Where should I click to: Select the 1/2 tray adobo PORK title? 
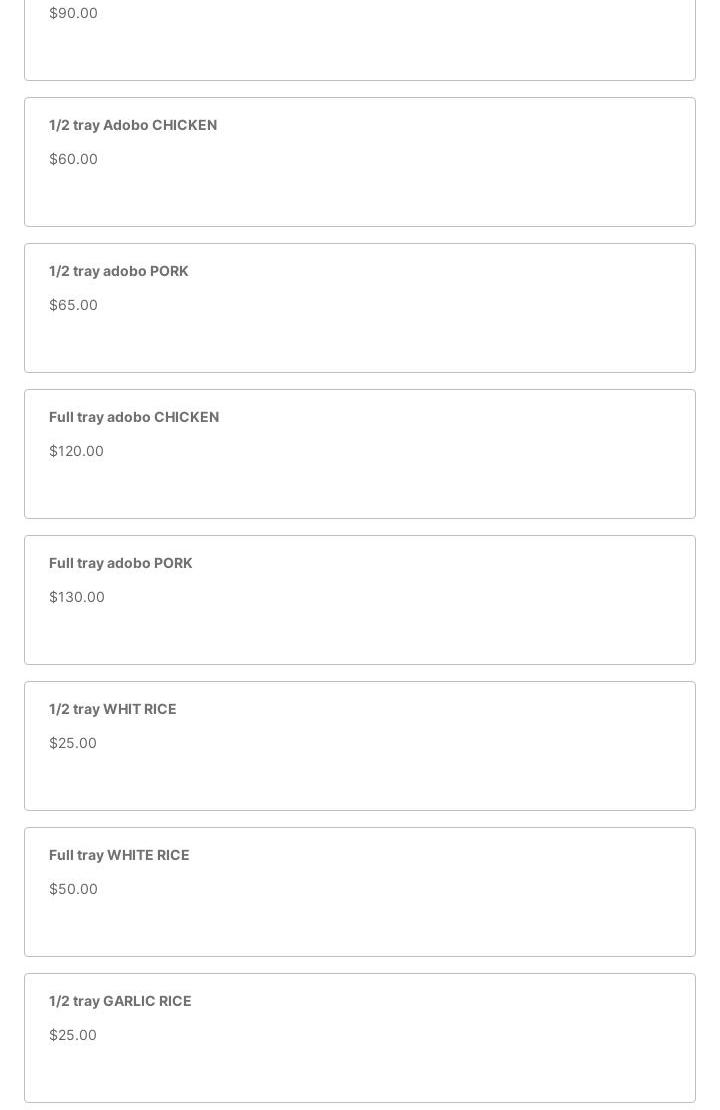[x=118, y=271]
